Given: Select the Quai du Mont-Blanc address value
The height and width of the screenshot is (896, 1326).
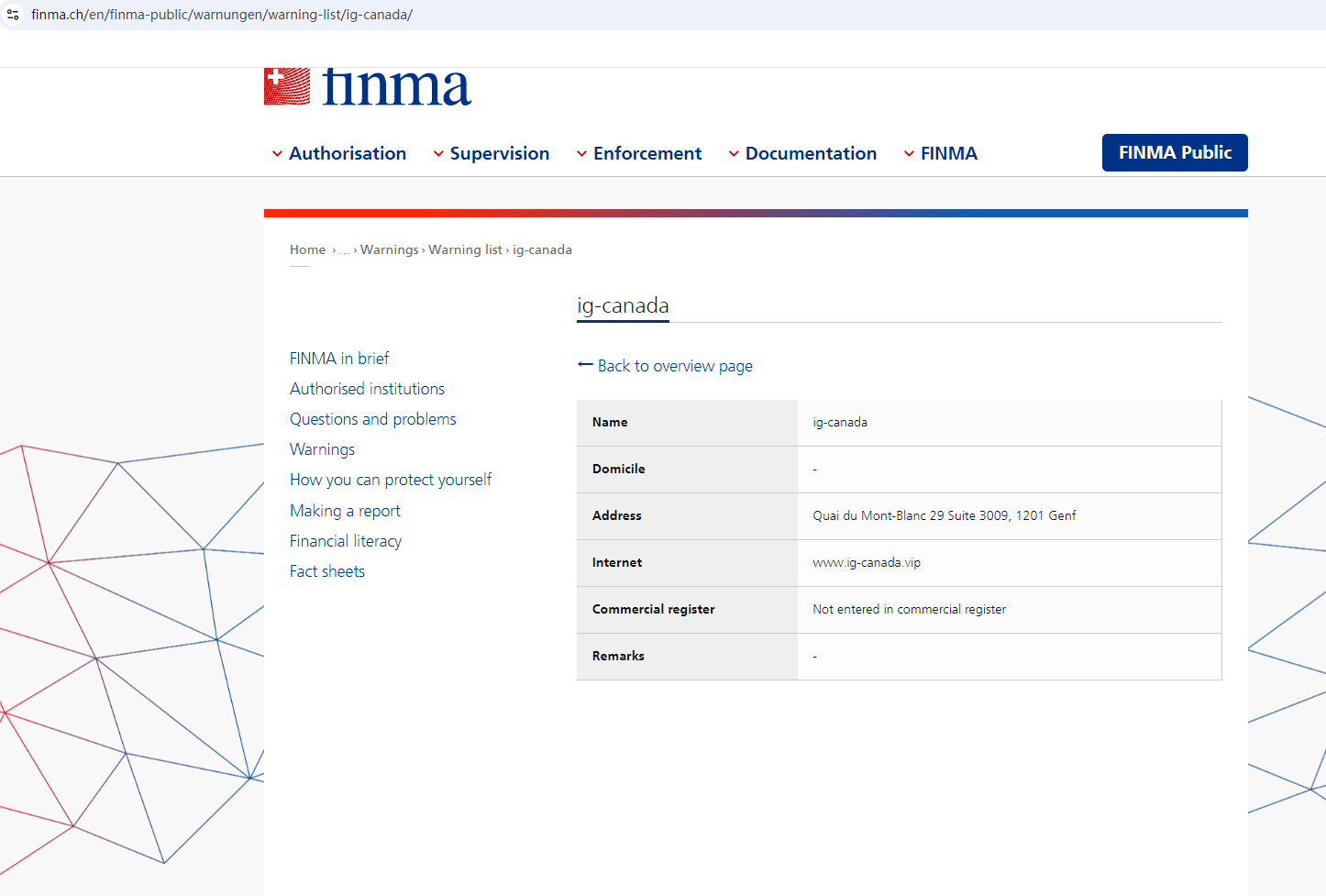Looking at the screenshot, I should click(945, 515).
